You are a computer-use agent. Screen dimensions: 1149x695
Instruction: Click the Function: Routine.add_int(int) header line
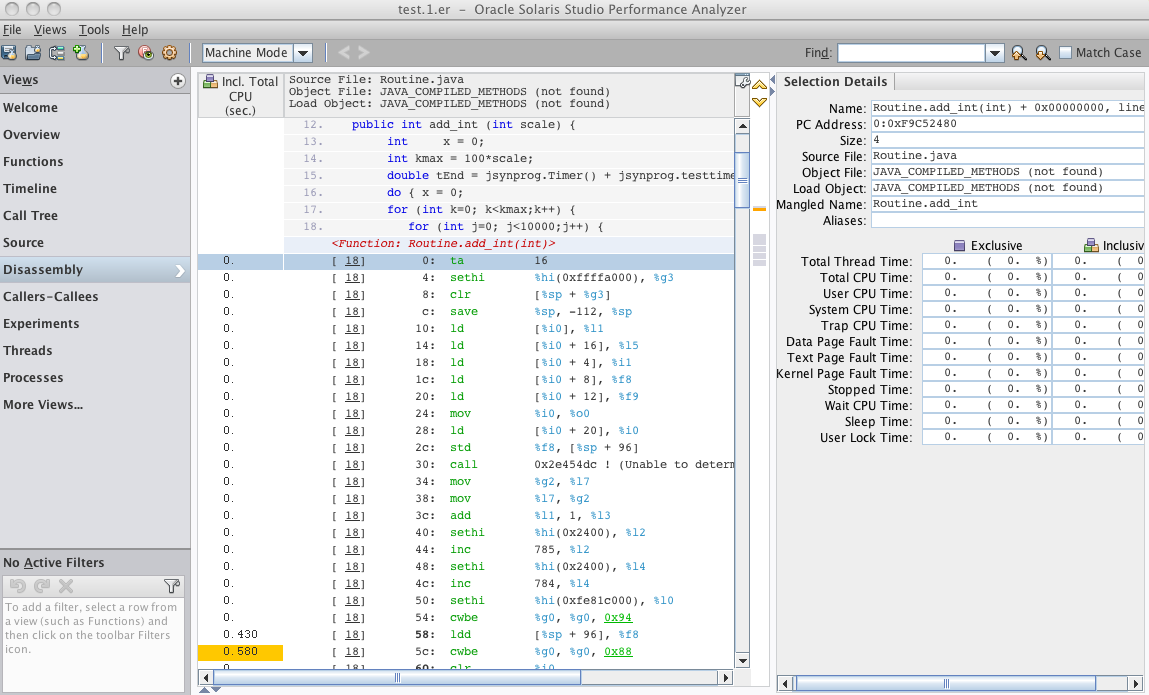[x=443, y=243]
